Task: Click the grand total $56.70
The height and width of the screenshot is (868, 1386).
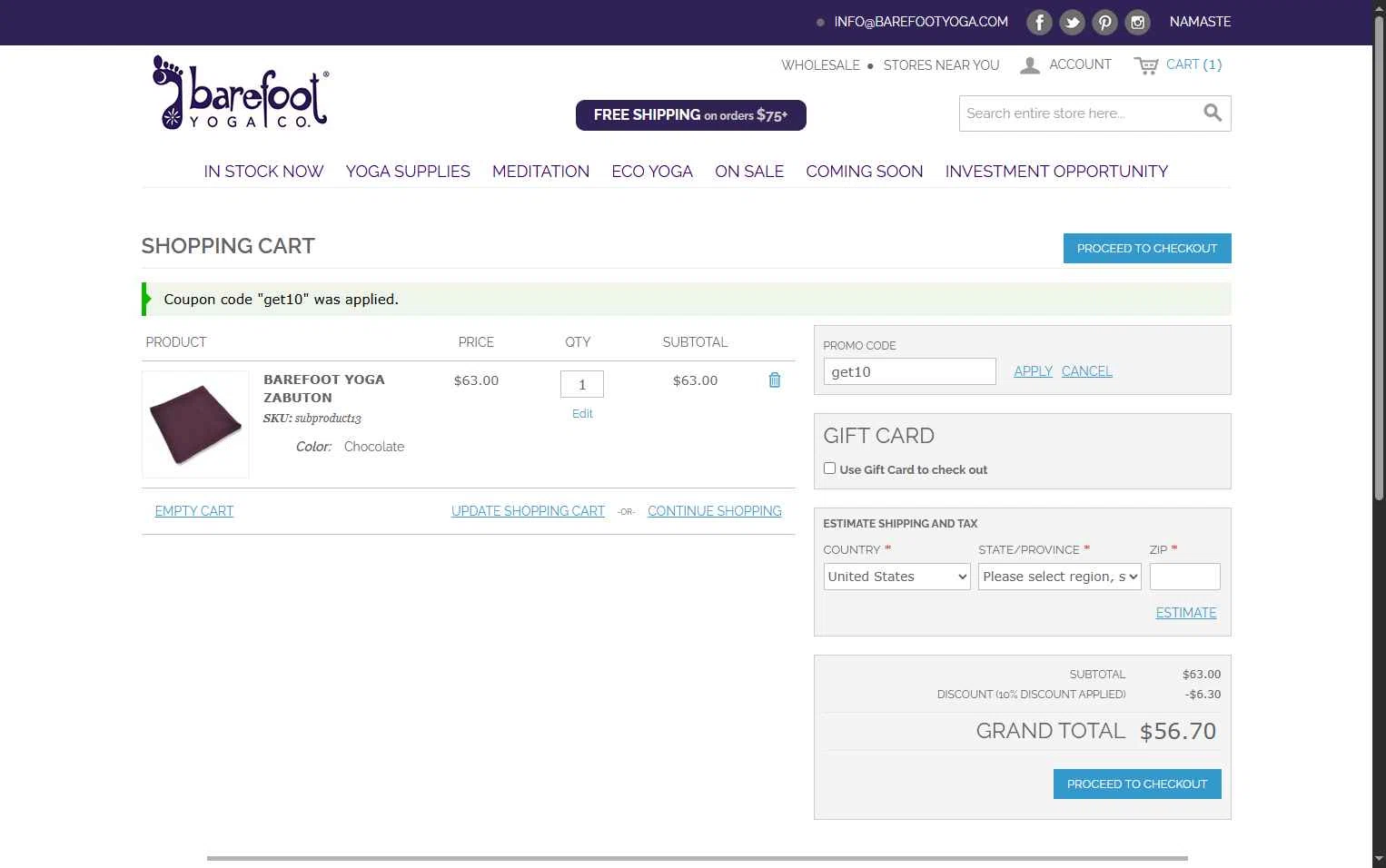Action: (1178, 731)
